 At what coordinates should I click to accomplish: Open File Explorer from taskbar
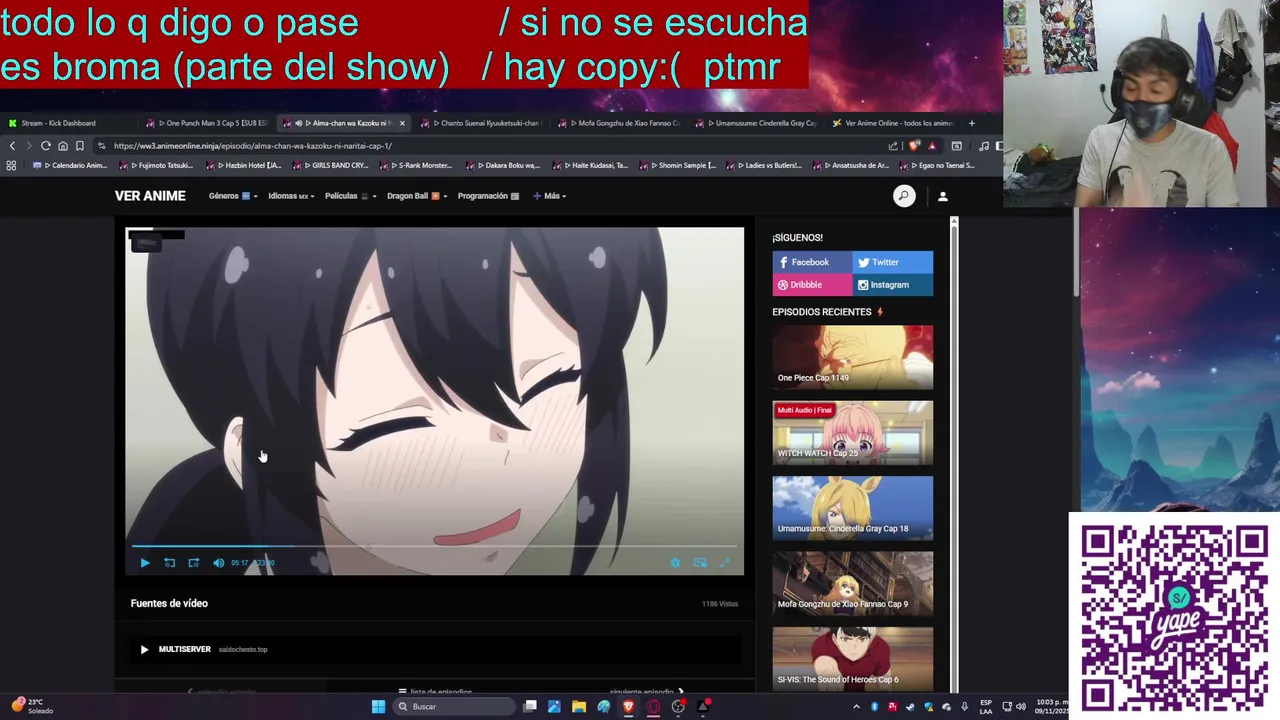pyautogui.click(x=579, y=707)
